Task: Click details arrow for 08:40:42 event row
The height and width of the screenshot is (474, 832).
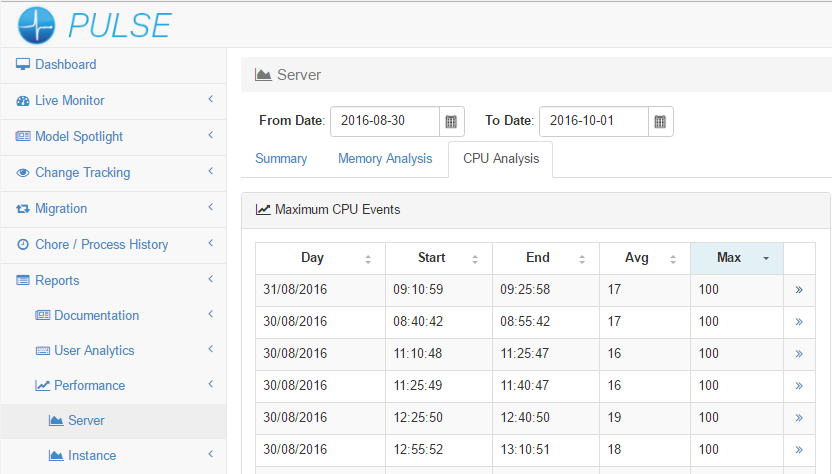Action: [x=798, y=322]
